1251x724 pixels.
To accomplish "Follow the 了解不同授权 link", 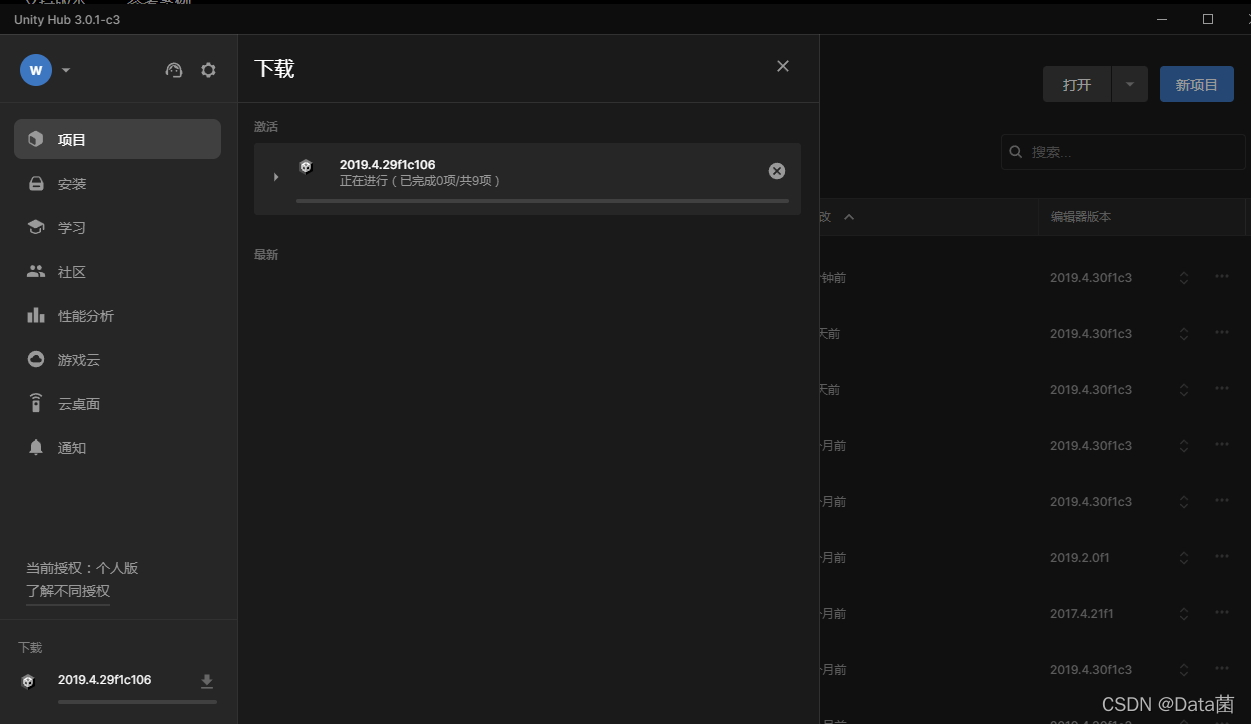I will [x=68, y=591].
